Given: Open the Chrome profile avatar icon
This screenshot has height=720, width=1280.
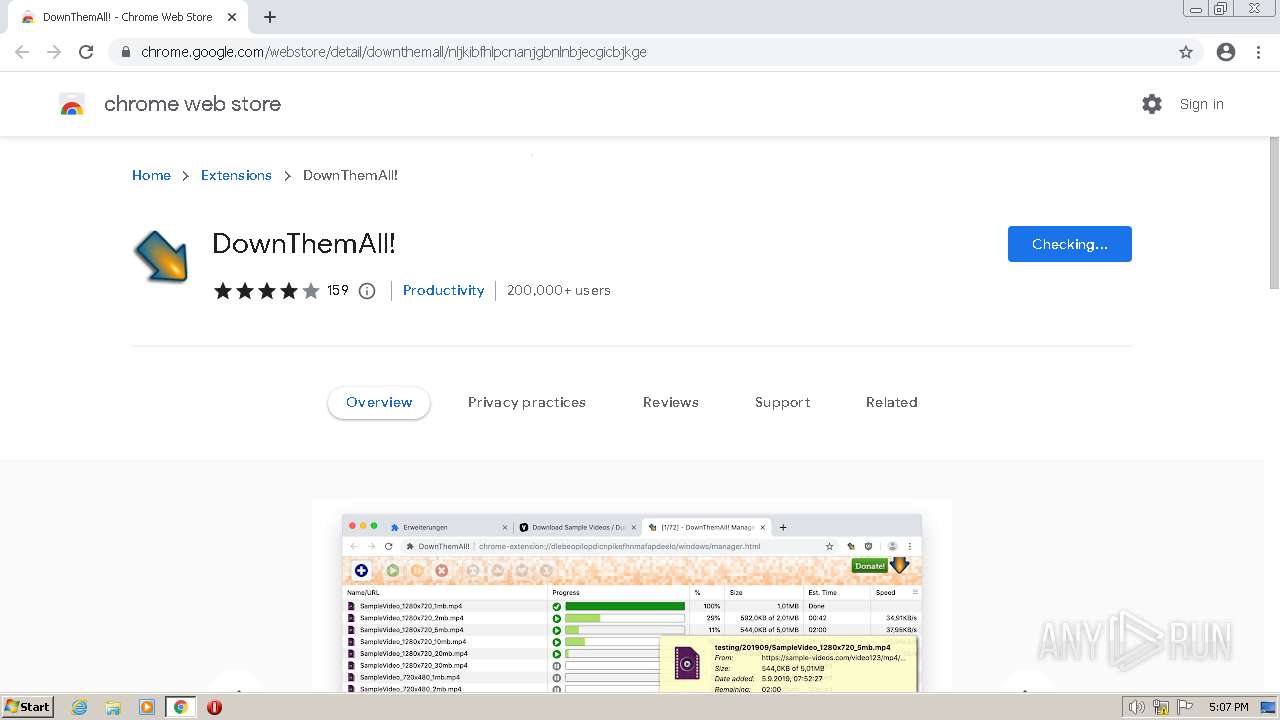Looking at the screenshot, I should coord(1226,52).
